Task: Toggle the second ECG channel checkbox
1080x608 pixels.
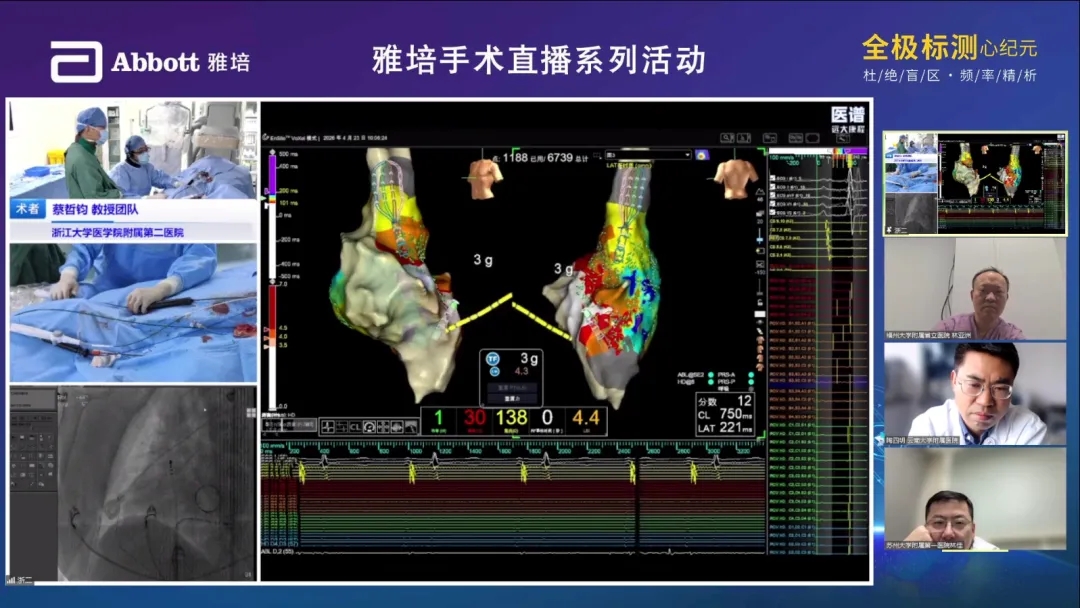Action: (771, 185)
